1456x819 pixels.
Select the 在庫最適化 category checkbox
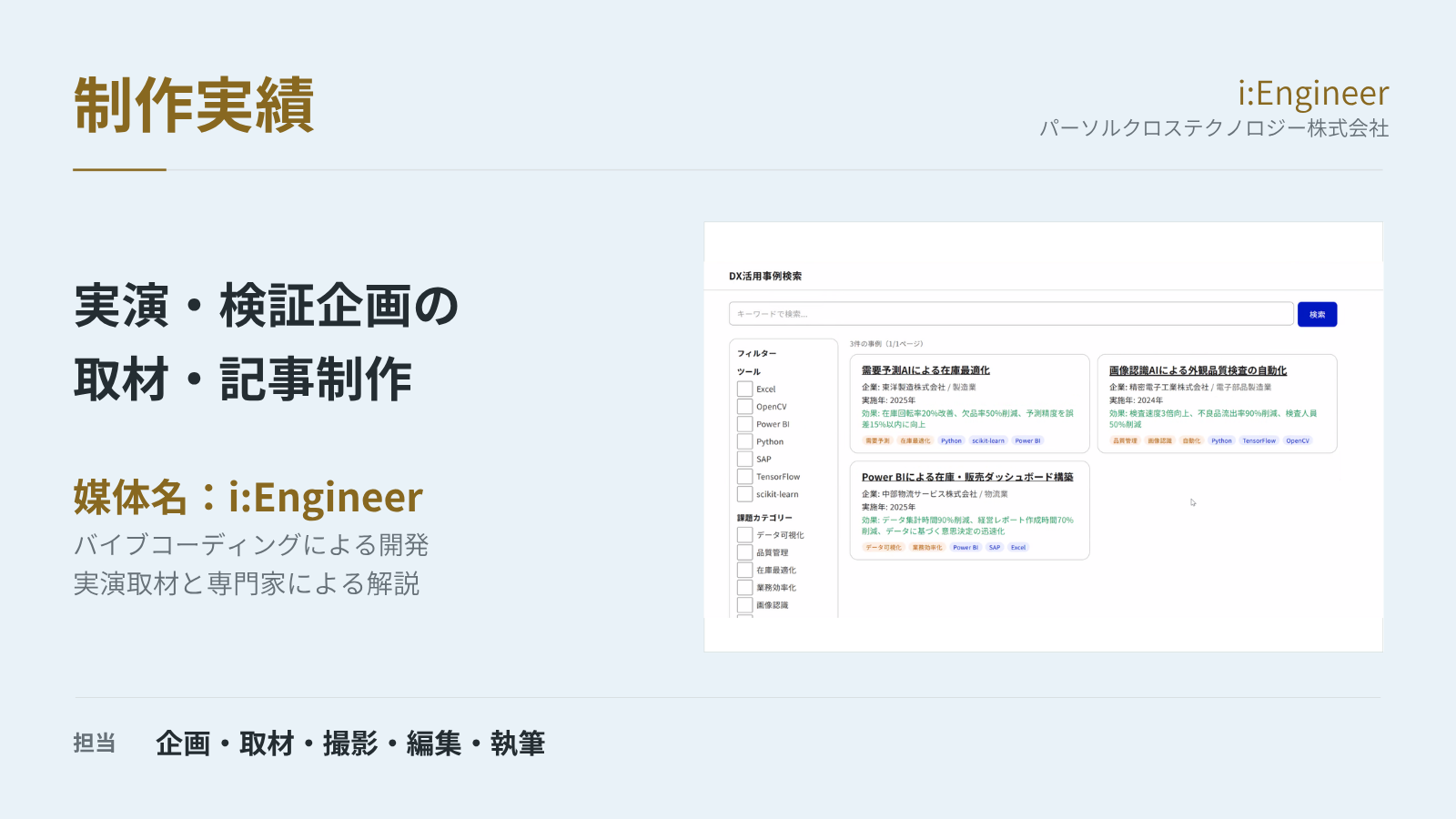tap(744, 571)
